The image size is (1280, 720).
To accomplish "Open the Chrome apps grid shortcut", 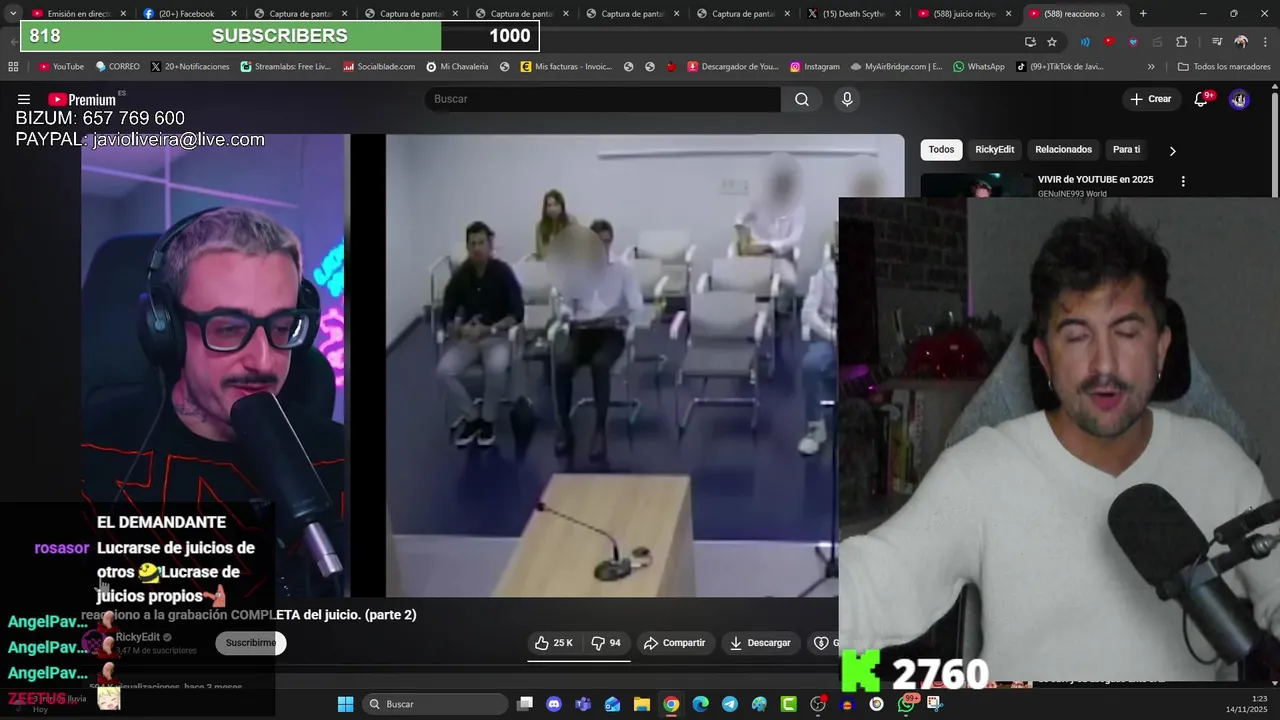I will point(13,67).
